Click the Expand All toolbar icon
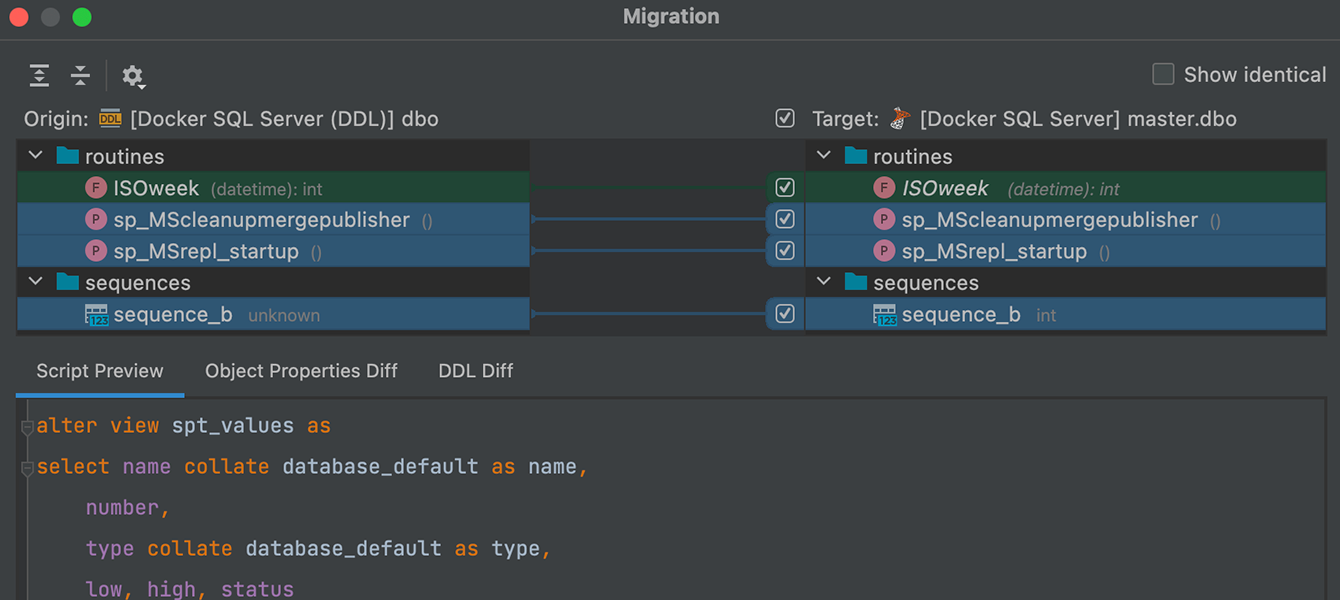 coord(39,75)
